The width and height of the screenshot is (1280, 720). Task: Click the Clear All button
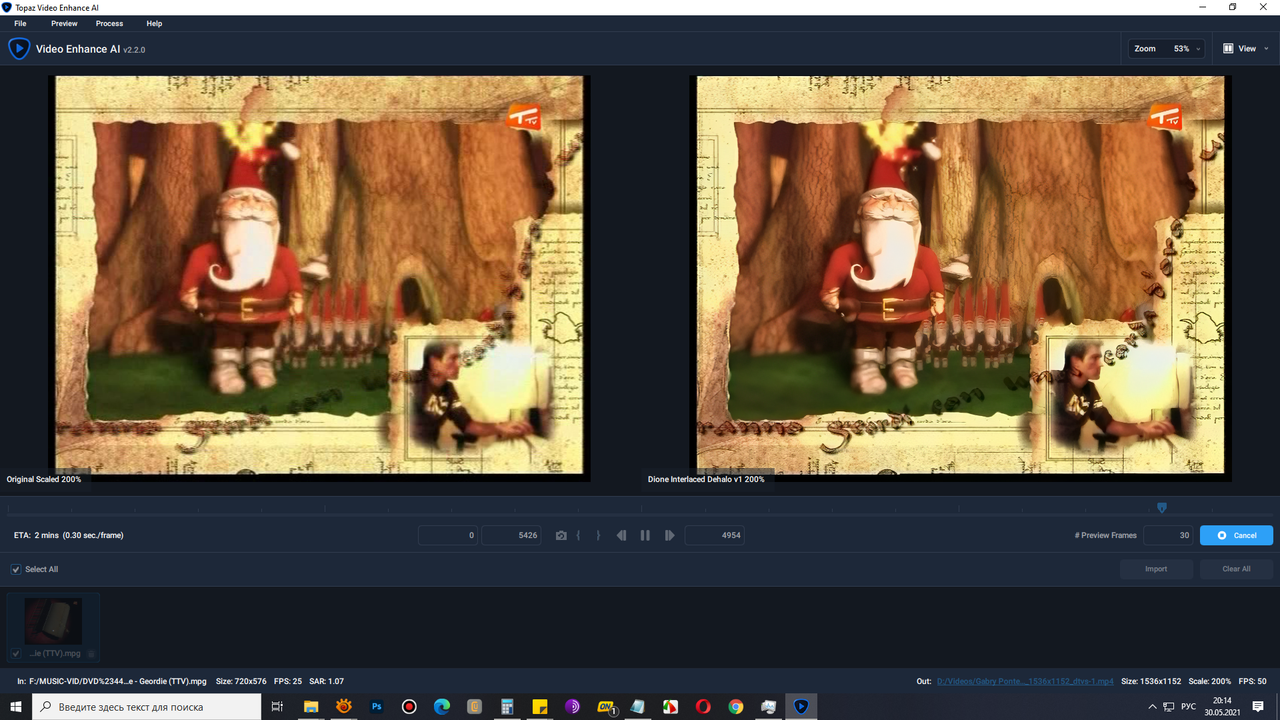1236,569
